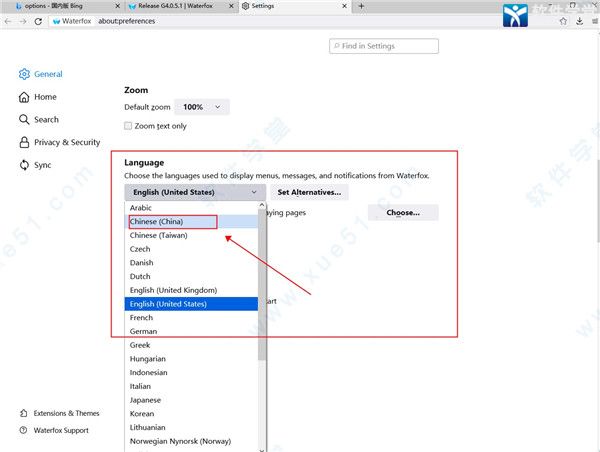Click the browser forward arrow
The height and width of the screenshot is (452, 600).
(23, 21)
